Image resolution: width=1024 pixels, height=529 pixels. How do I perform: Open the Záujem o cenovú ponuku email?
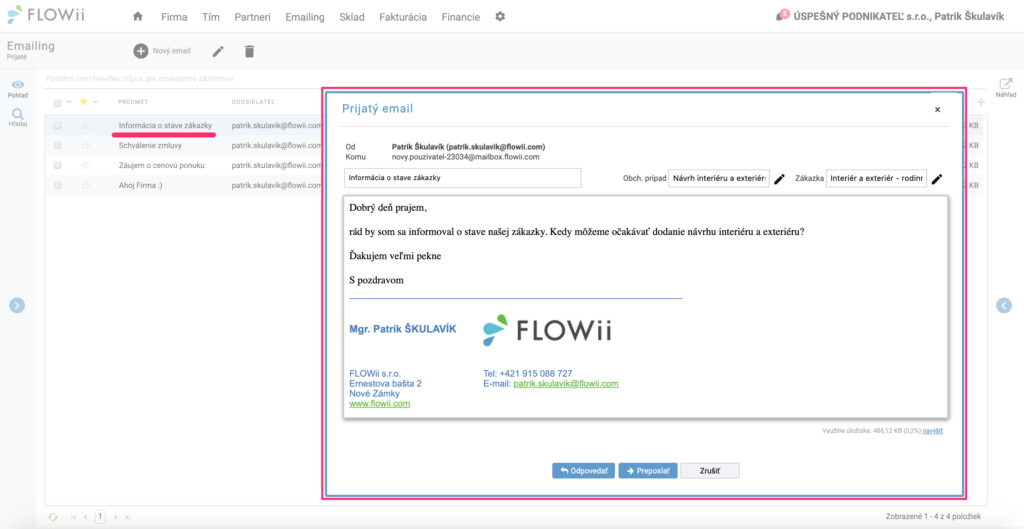click(159, 165)
